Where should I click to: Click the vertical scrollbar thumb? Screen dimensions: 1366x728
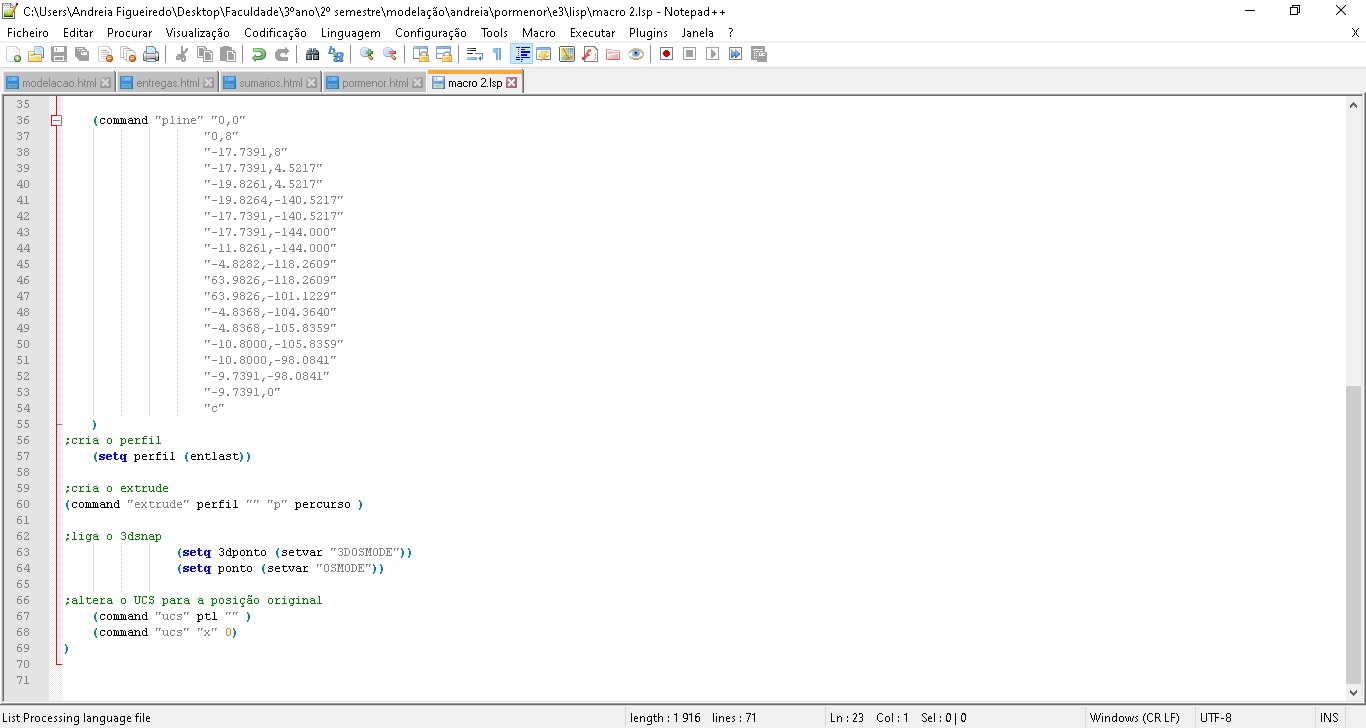point(1354,533)
